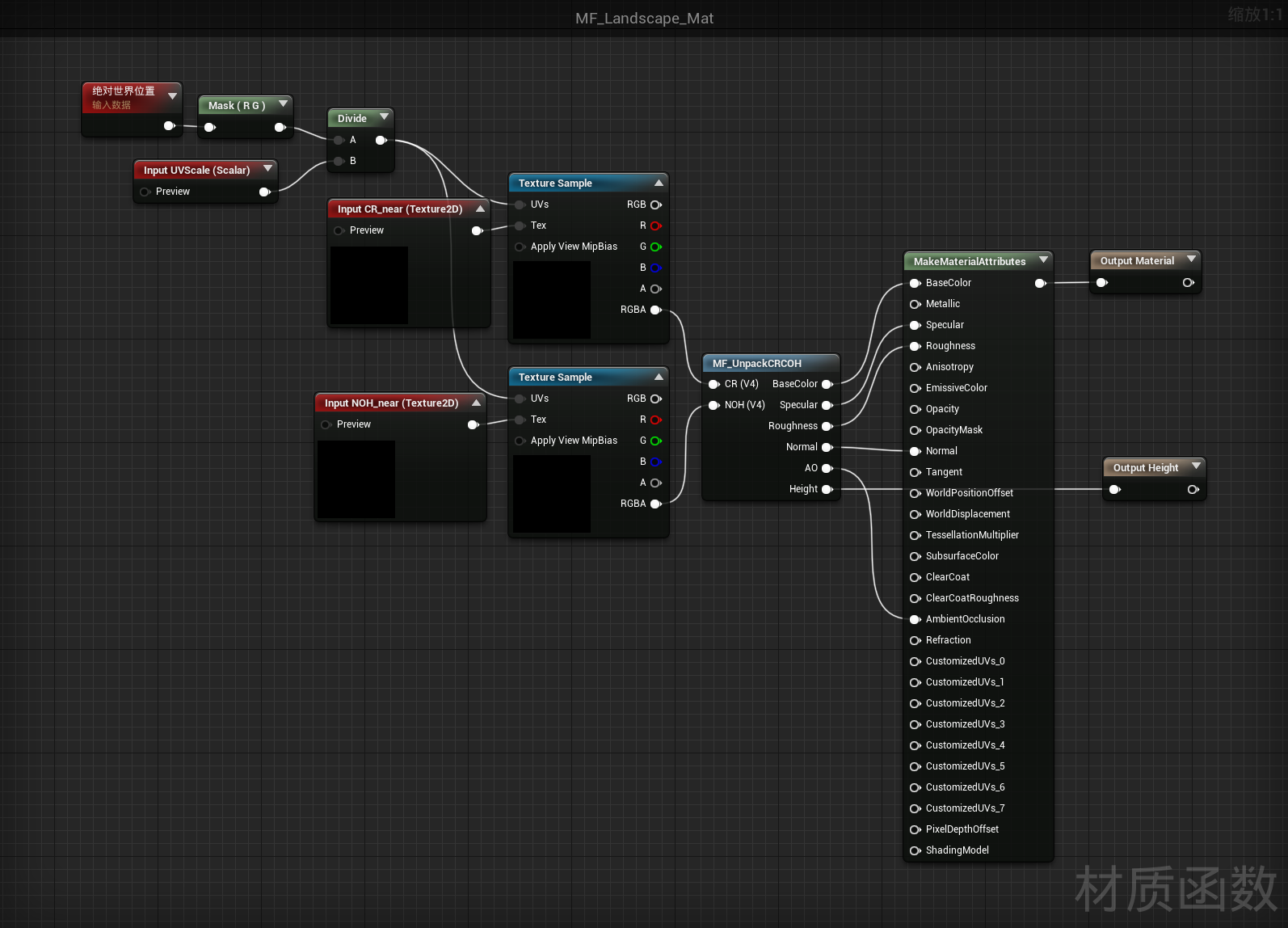Select the Output Material node title
Image resolution: width=1288 pixels, height=928 pixels.
coord(1136,261)
